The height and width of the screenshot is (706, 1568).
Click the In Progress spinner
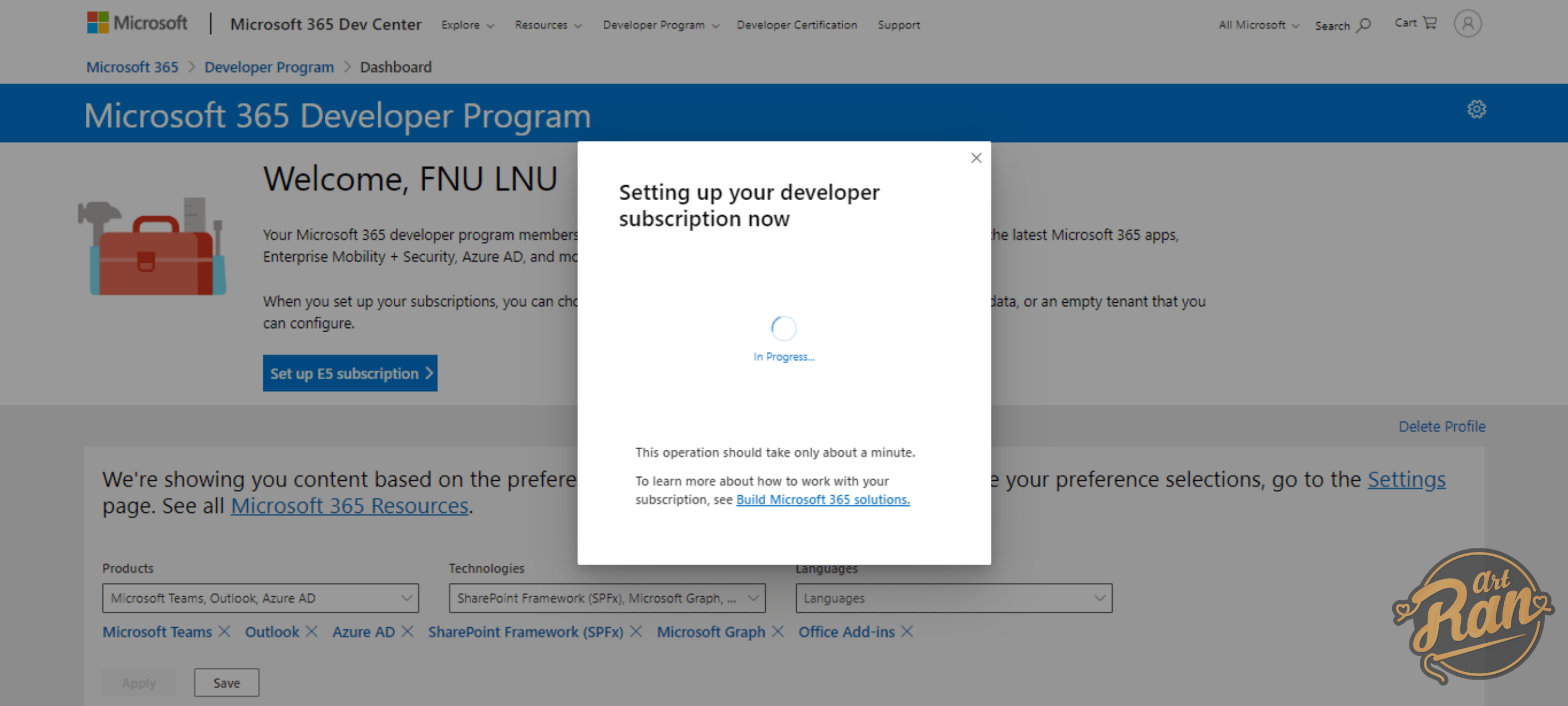(784, 328)
